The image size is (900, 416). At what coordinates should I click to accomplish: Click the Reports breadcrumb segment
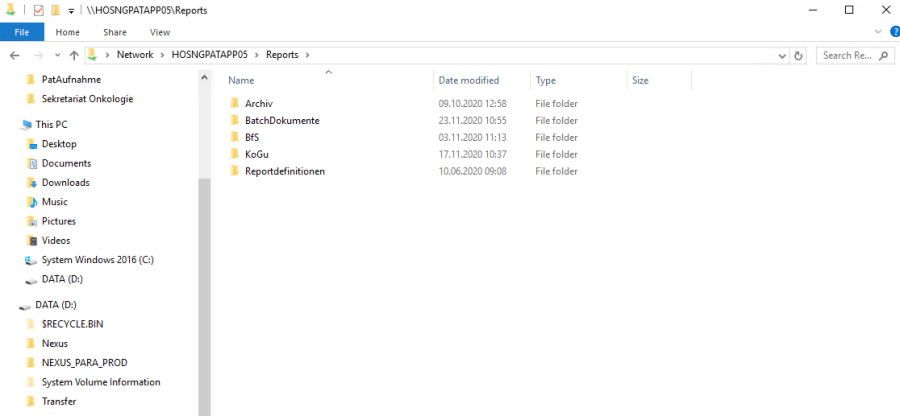pyautogui.click(x=282, y=55)
